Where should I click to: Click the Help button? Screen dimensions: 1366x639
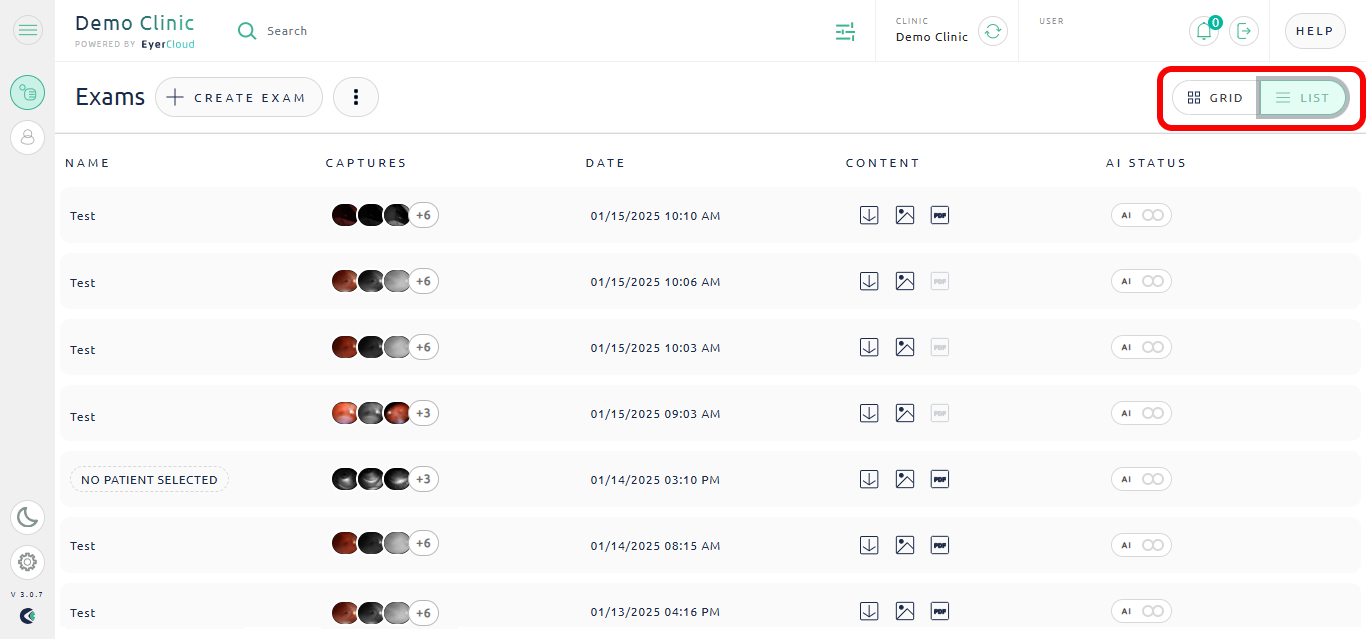pyautogui.click(x=1315, y=31)
